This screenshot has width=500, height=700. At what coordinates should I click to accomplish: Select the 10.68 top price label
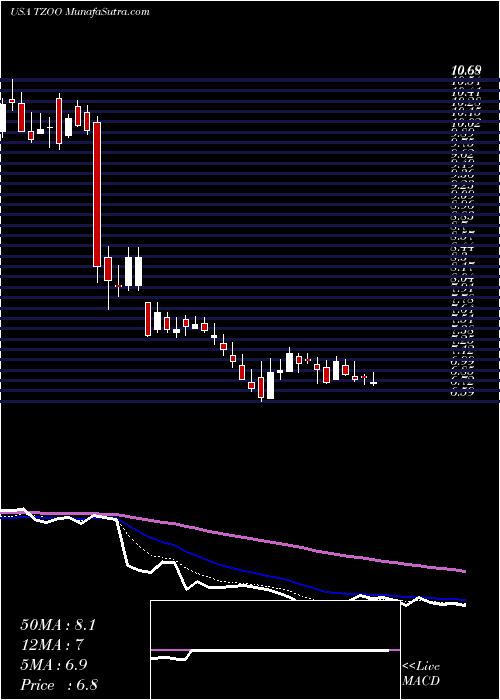coord(466,70)
